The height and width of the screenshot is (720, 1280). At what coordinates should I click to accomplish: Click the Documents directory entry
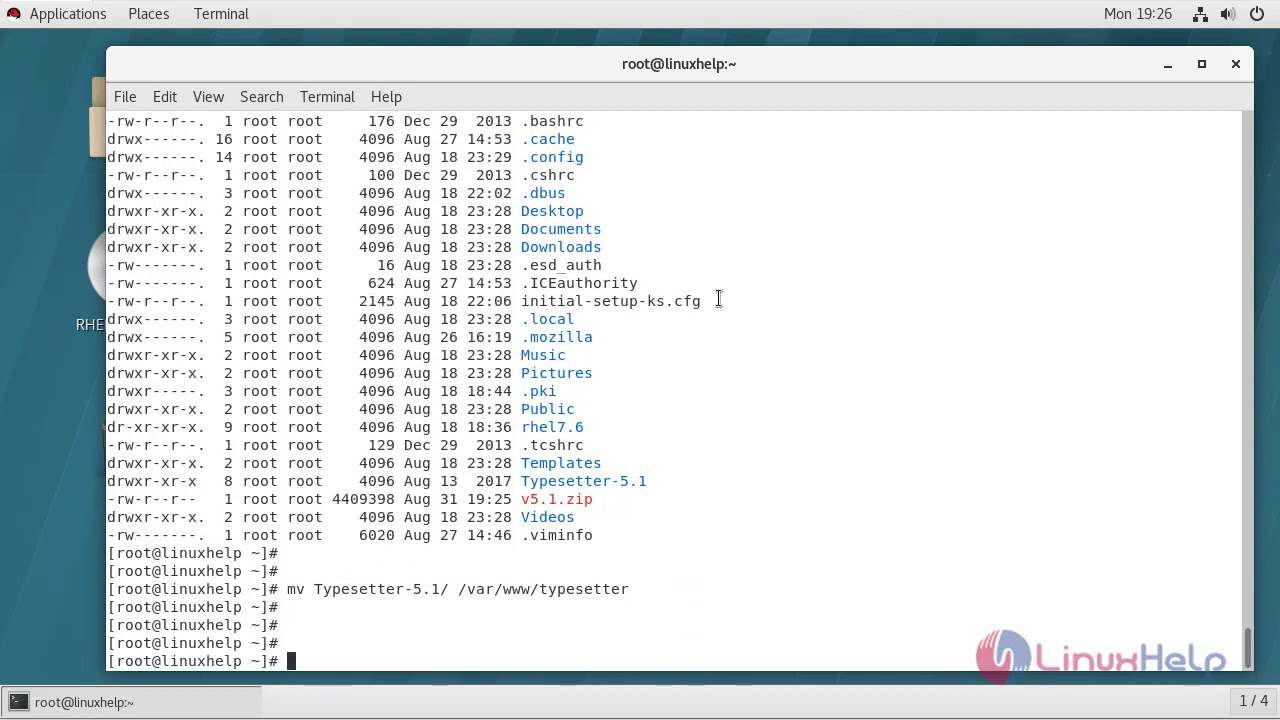click(560, 229)
